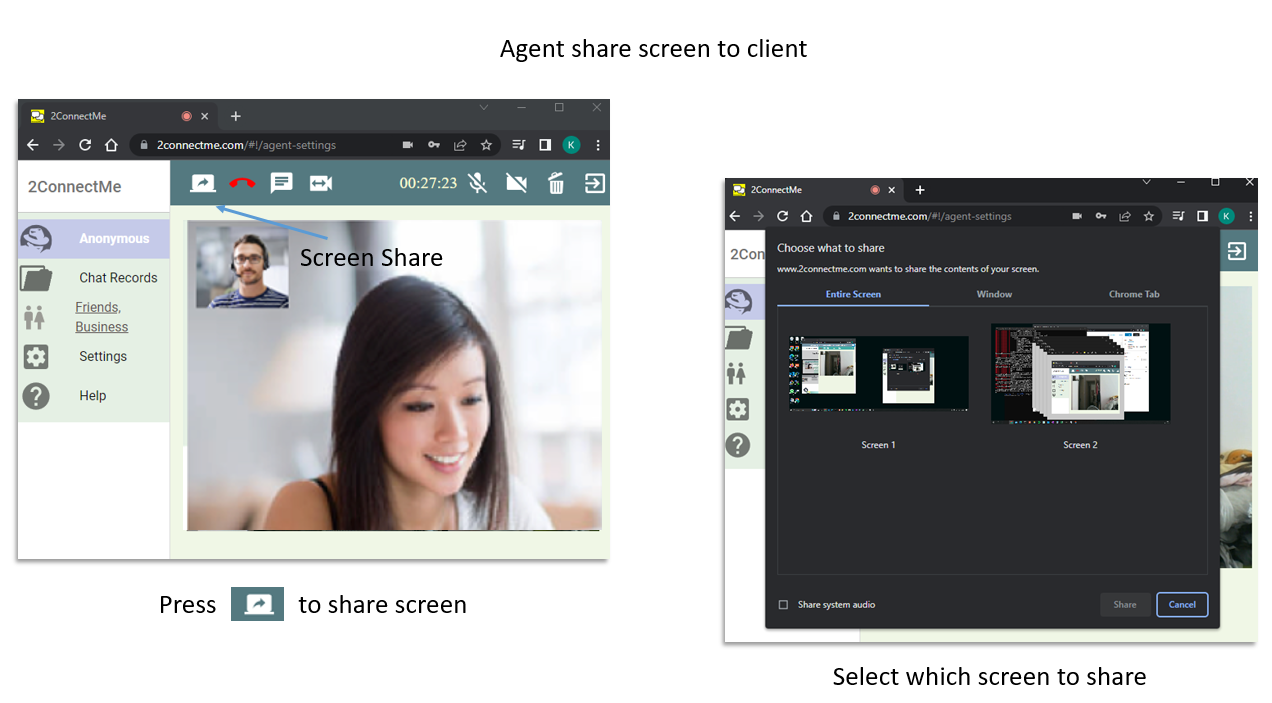Image resolution: width=1272 pixels, height=703 pixels.
Task: Expand the tab search chevron in left browser
Action: coord(484,107)
